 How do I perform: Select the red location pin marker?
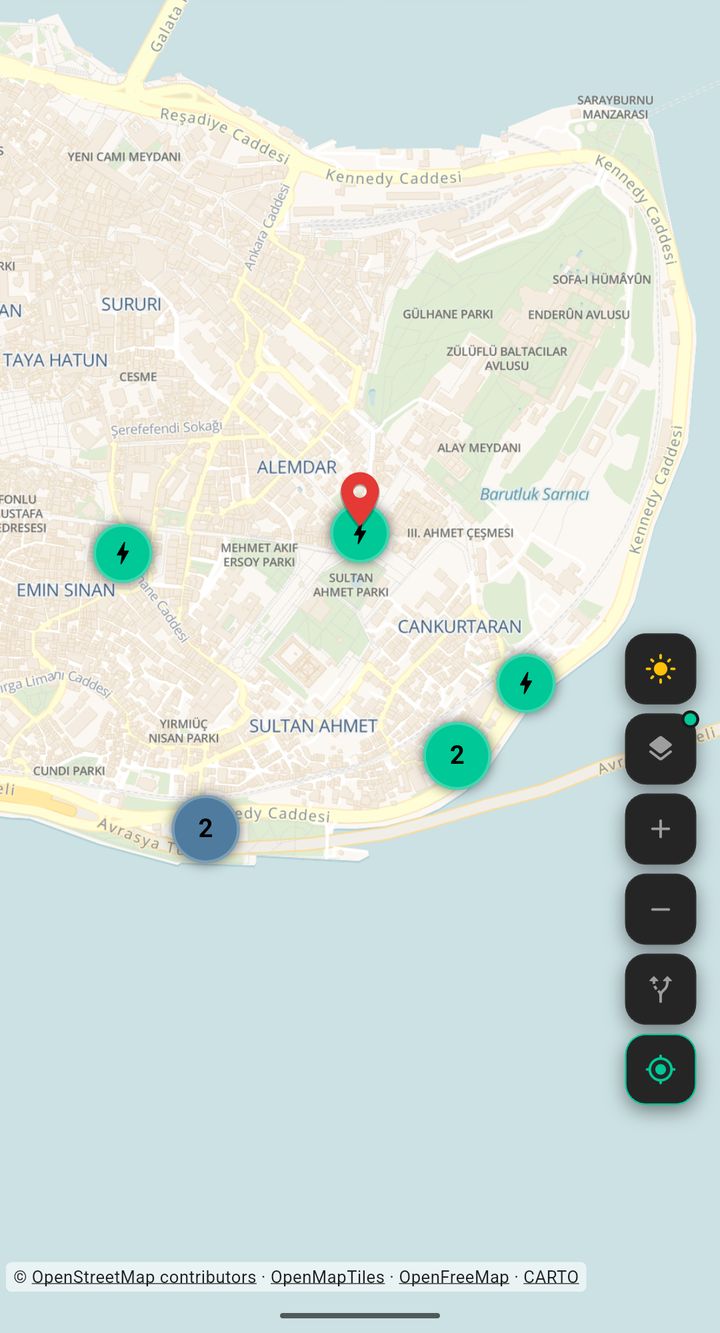click(x=360, y=498)
